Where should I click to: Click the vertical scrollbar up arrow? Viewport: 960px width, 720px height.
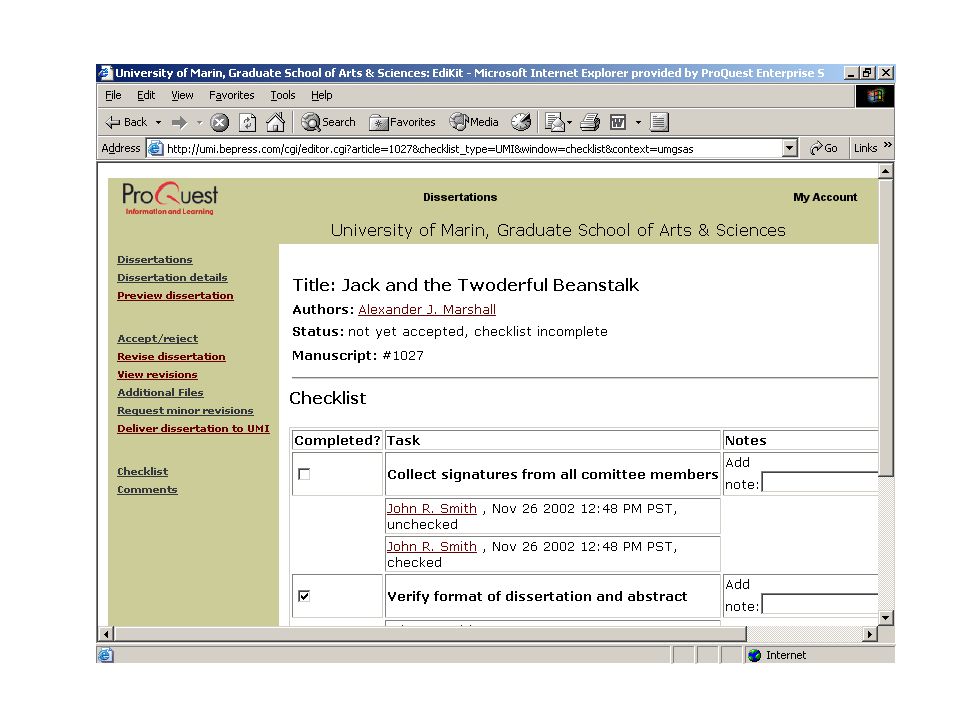(x=885, y=171)
